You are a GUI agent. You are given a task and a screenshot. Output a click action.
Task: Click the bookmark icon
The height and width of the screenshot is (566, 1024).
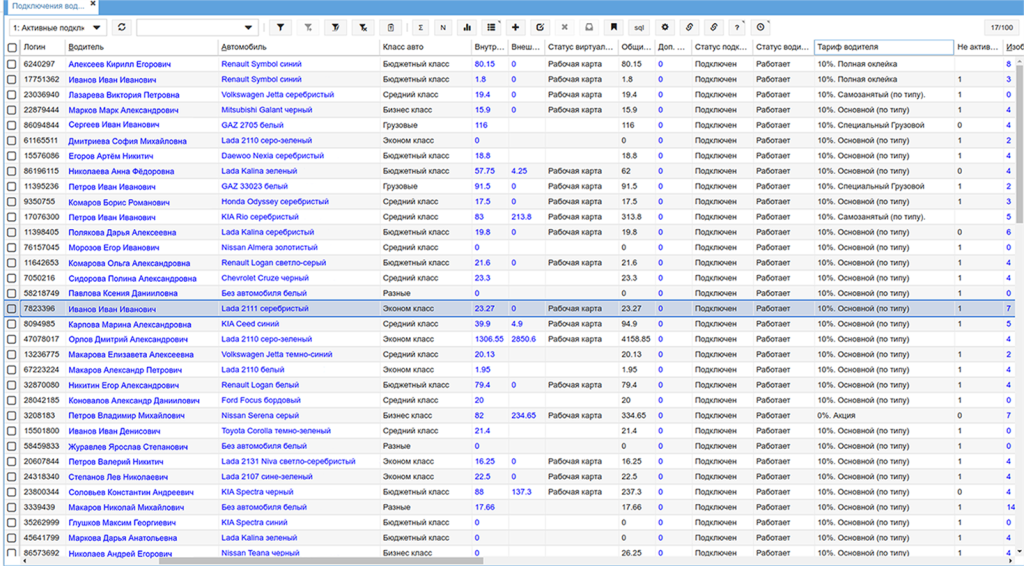(x=614, y=27)
